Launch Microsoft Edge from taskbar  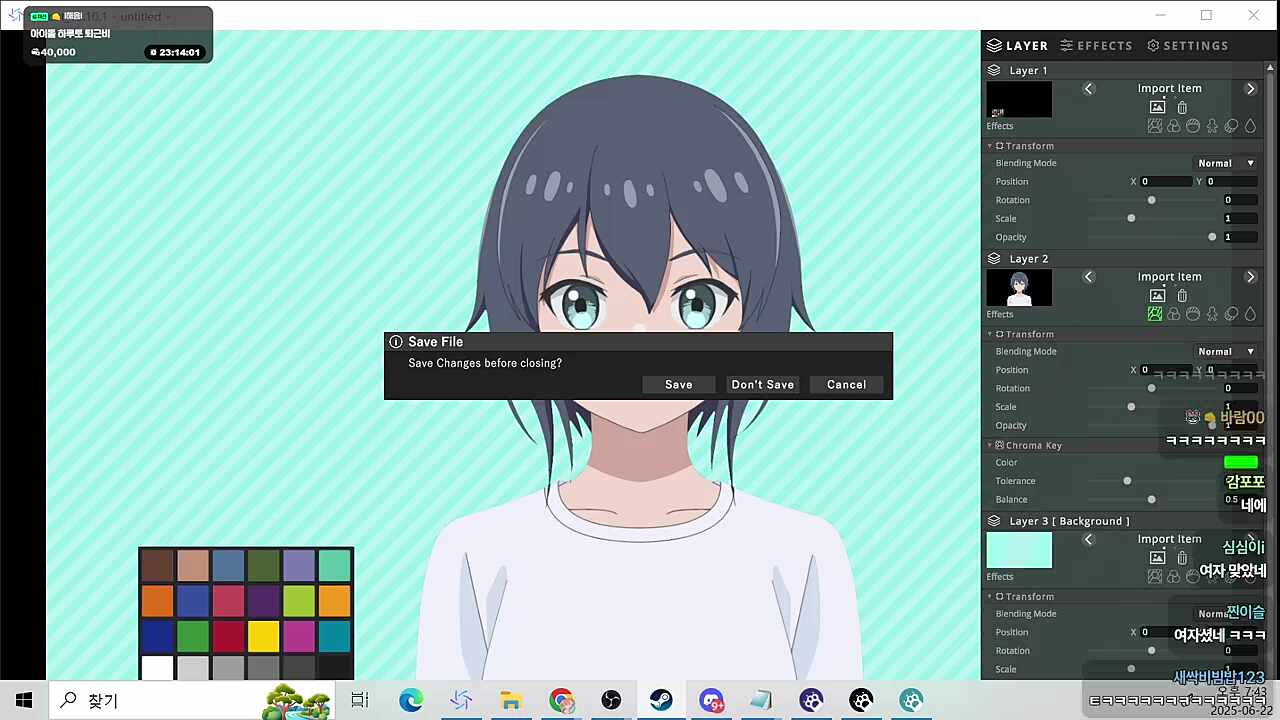411,701
